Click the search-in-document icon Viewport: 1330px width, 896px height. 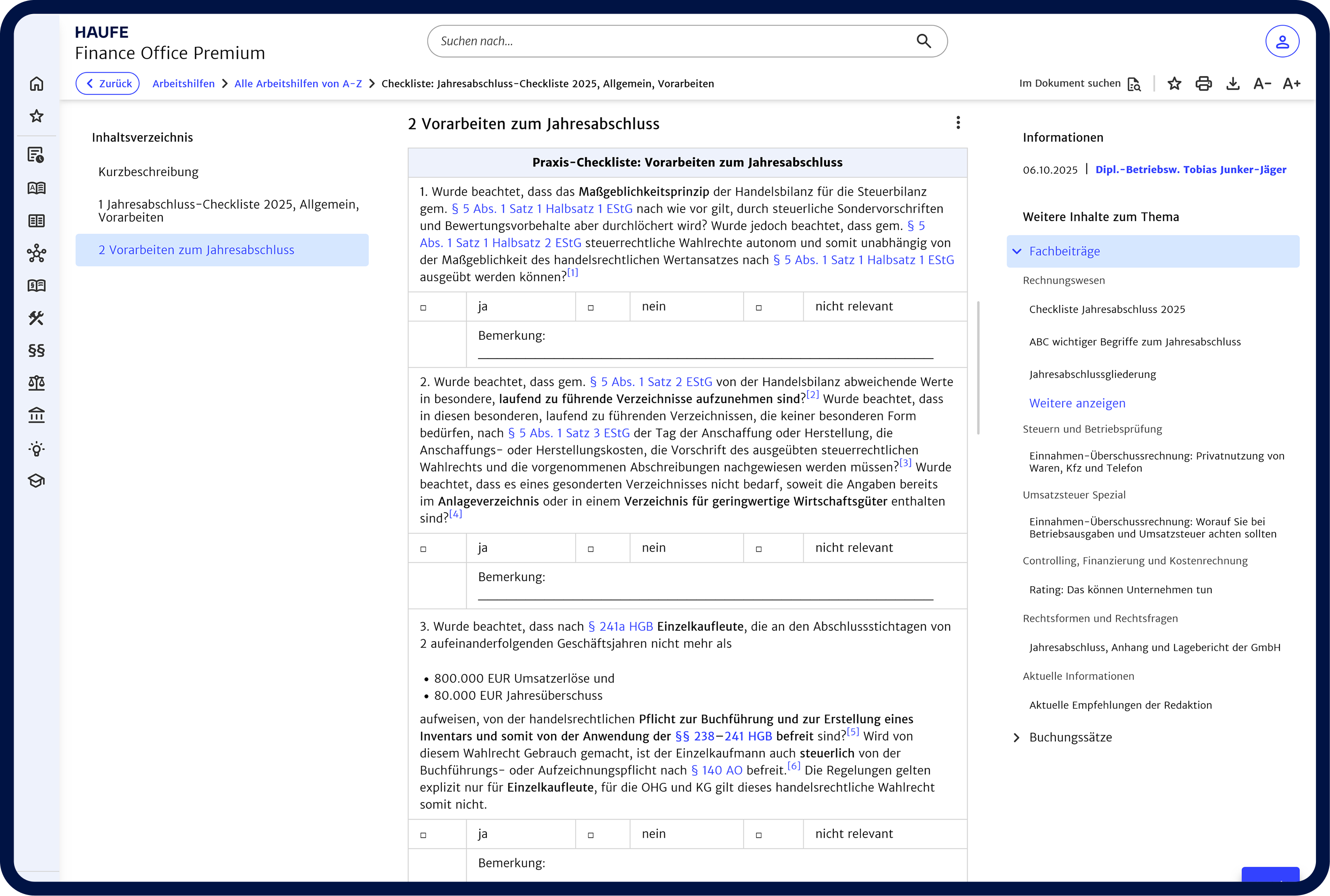click(1134, 84)
